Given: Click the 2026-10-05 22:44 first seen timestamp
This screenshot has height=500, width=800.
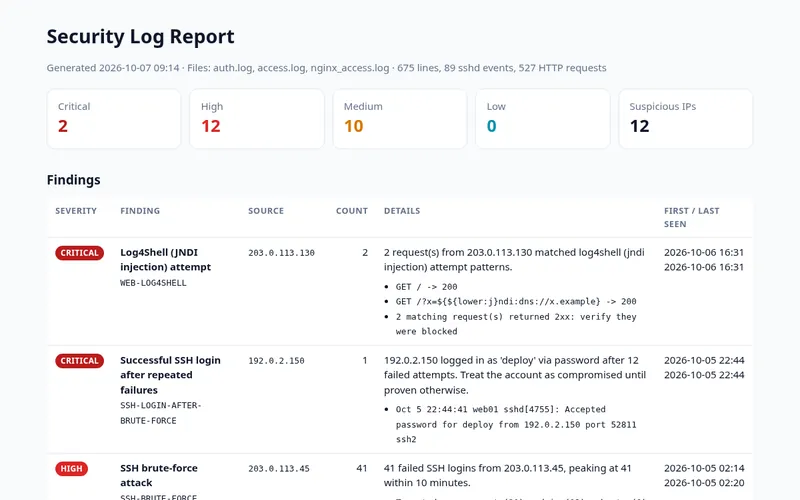Looking at the screenshot, I should coord(704,360).
